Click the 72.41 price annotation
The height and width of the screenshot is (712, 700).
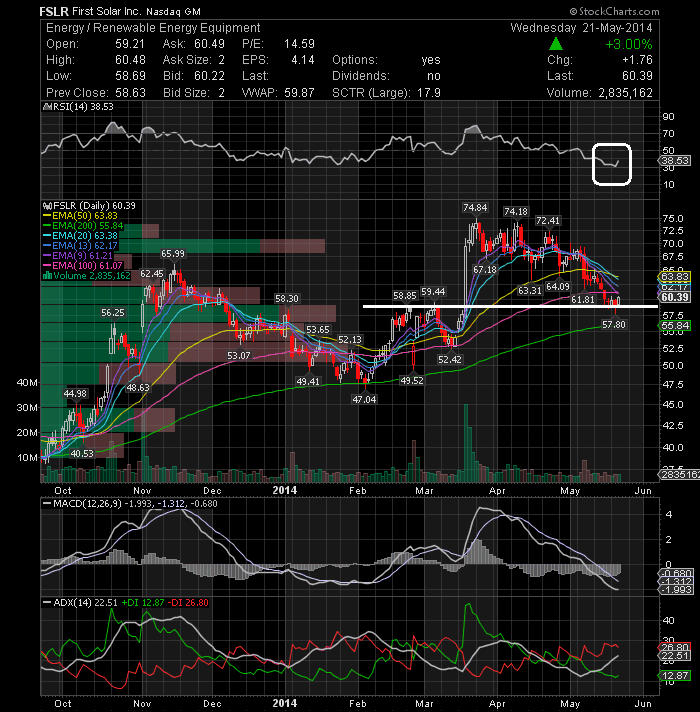point(548,221)
